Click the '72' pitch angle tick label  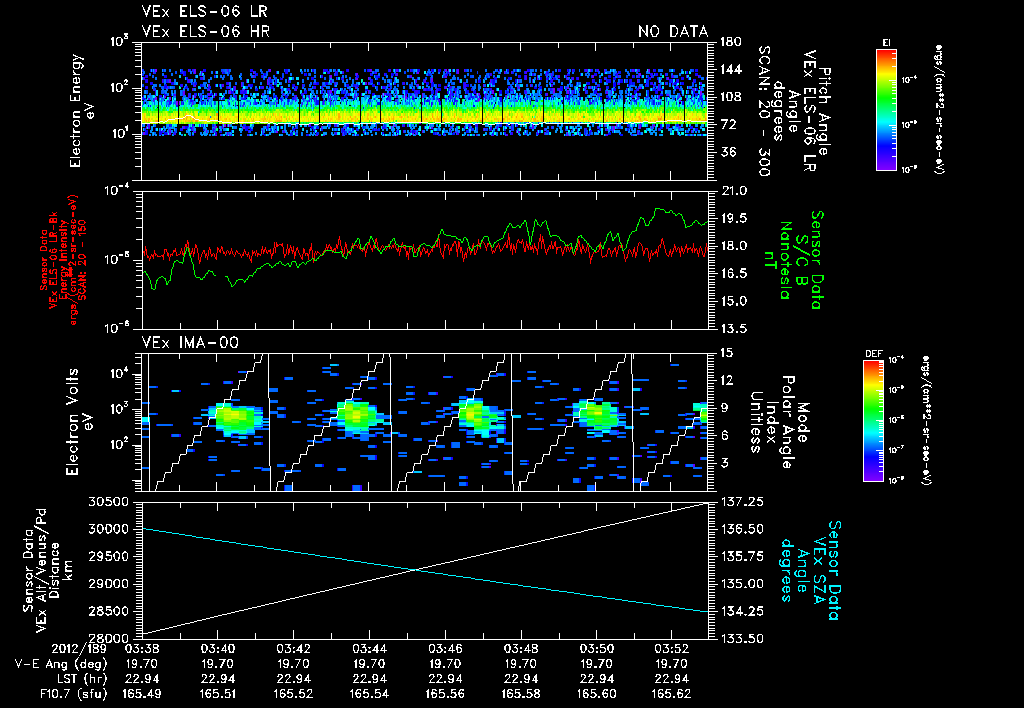pos(728,125)
